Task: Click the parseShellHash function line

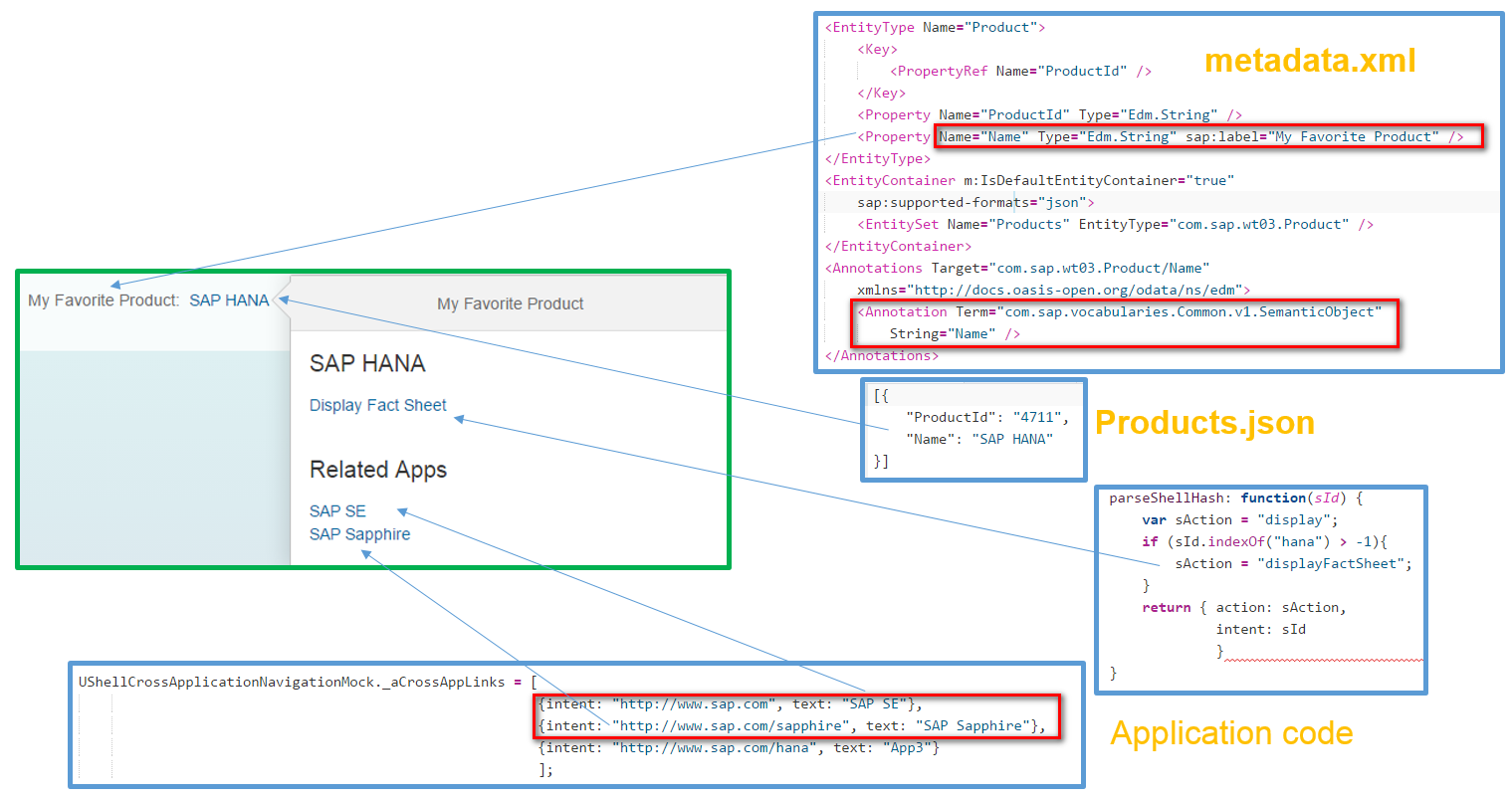Action: 1235,499
